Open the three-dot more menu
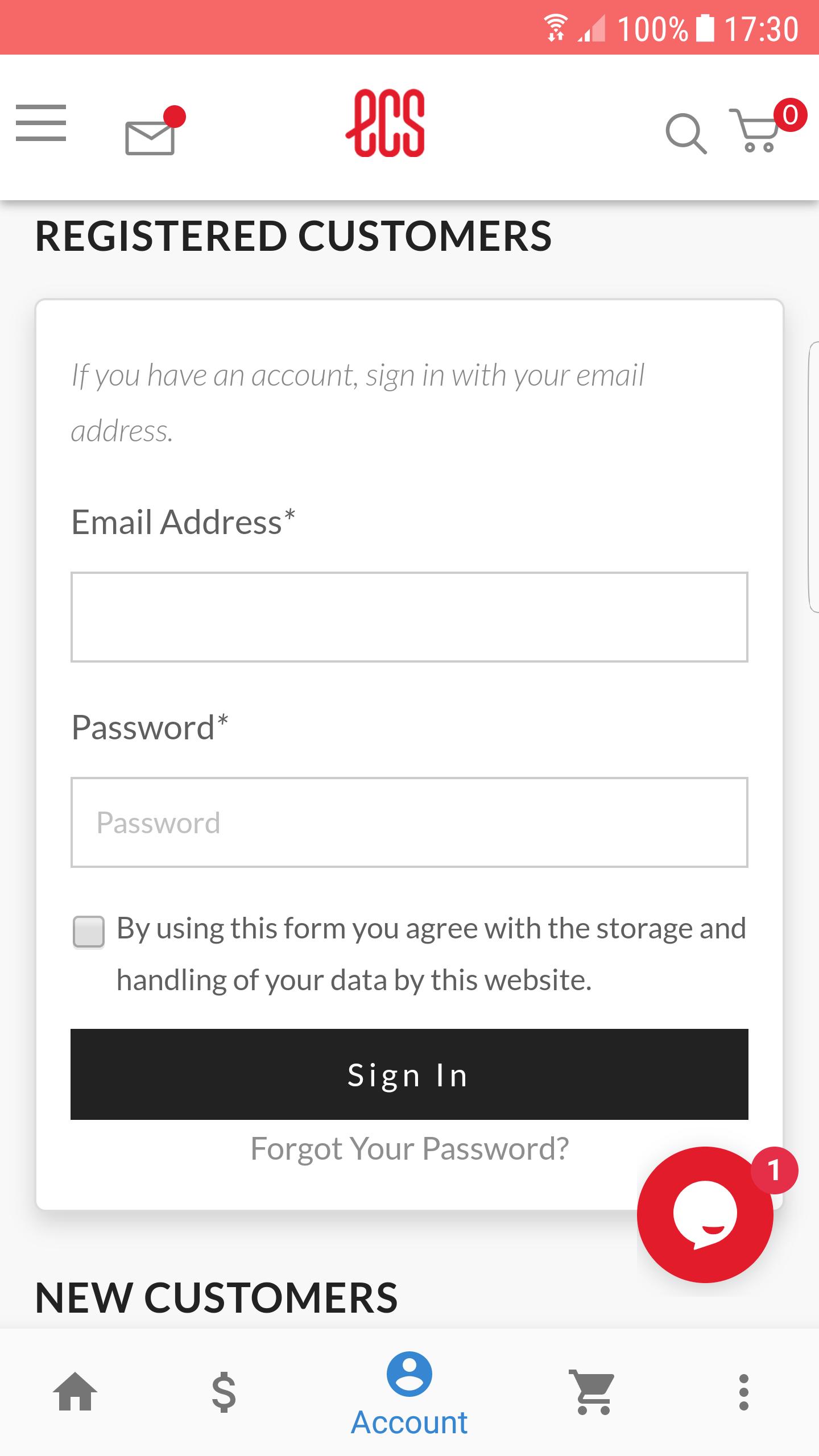This screenshot has height=1456, width=819. coord(743,1392)
